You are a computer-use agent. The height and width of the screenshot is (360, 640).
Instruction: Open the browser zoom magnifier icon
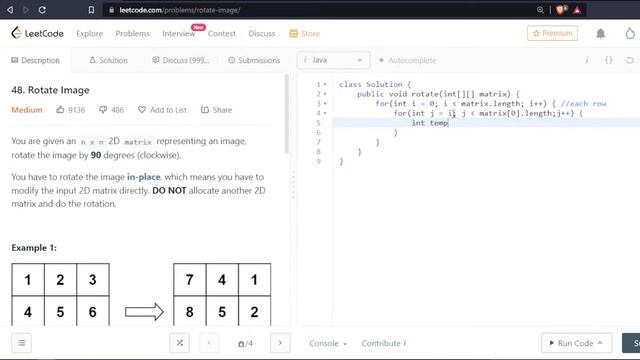540,10
